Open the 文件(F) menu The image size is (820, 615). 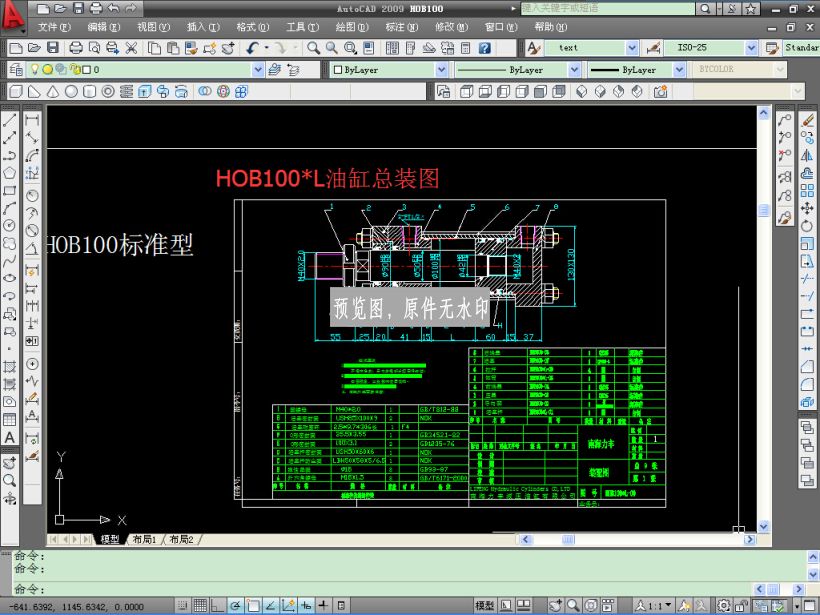click(53, 27)
